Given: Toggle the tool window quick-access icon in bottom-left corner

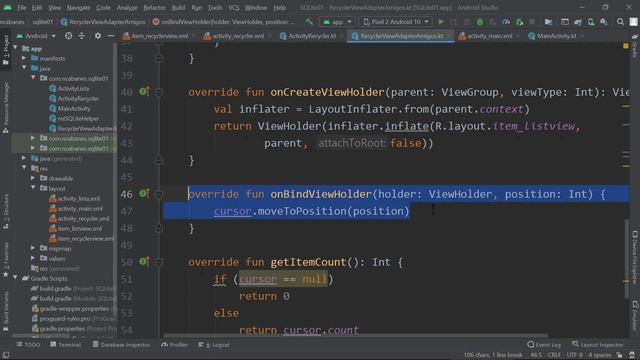Looking at the screenshot, I should (6, 355).
